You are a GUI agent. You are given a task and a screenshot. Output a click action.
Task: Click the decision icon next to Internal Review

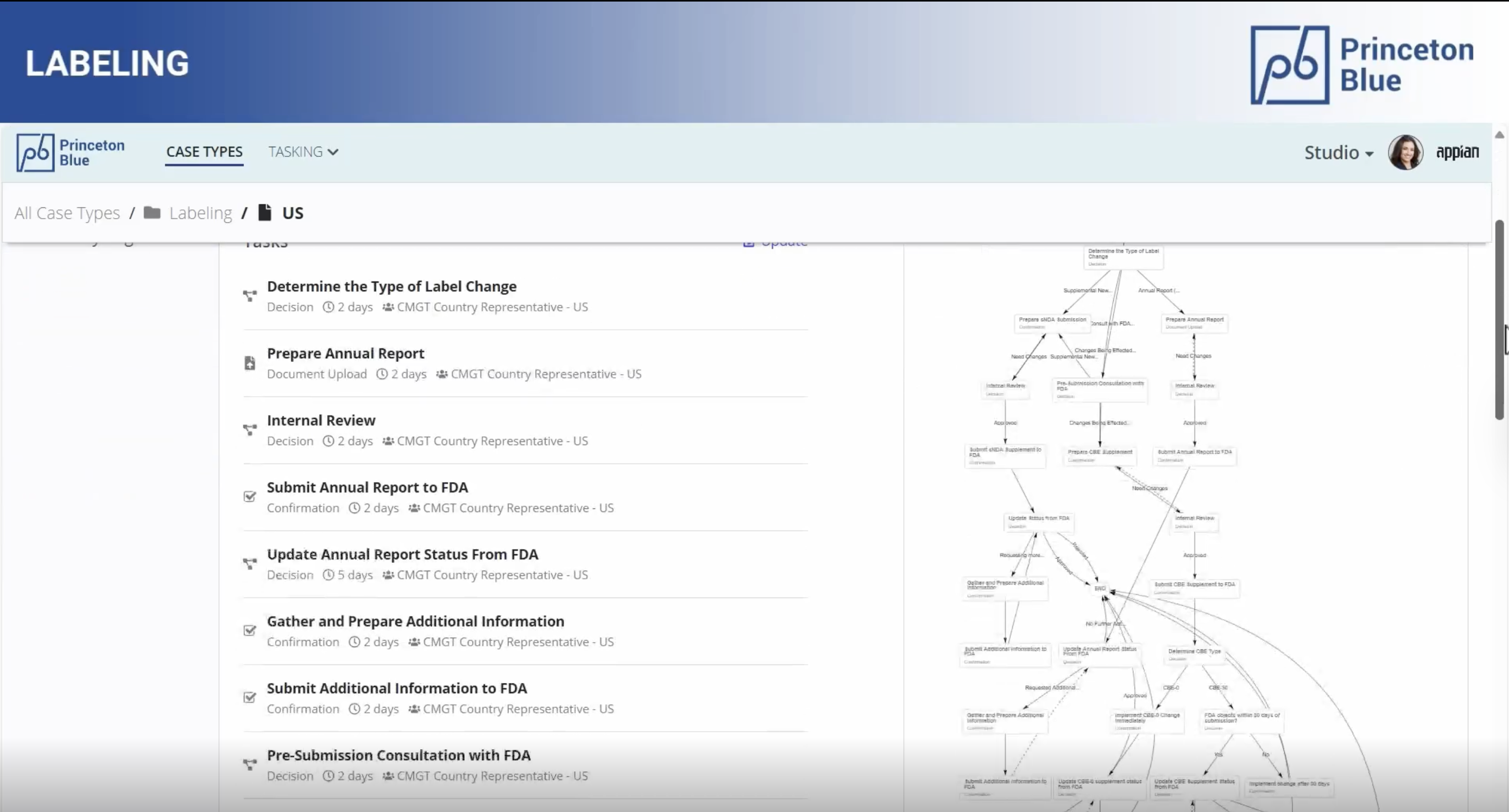click(x=250, y=430)
